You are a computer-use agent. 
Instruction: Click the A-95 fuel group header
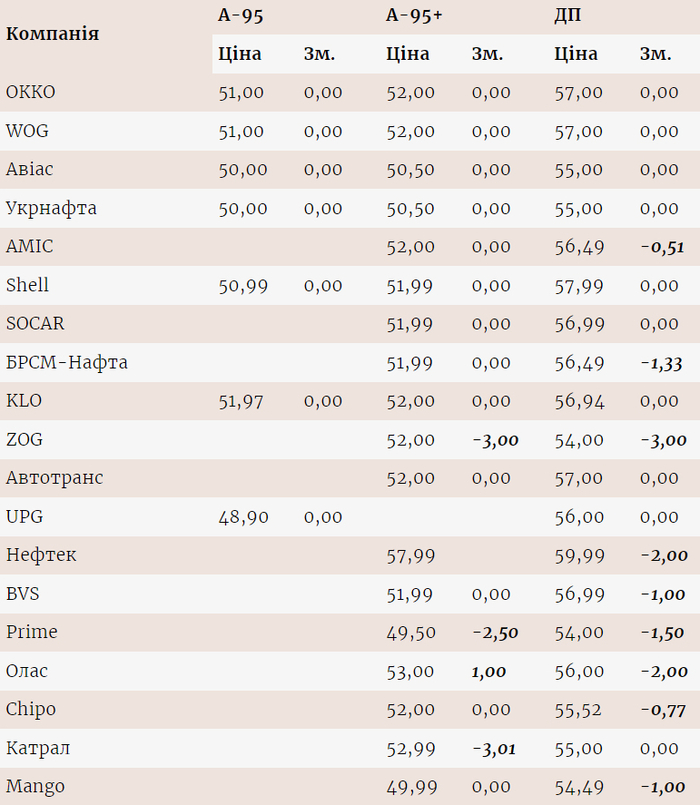click(x=240, y=15)
